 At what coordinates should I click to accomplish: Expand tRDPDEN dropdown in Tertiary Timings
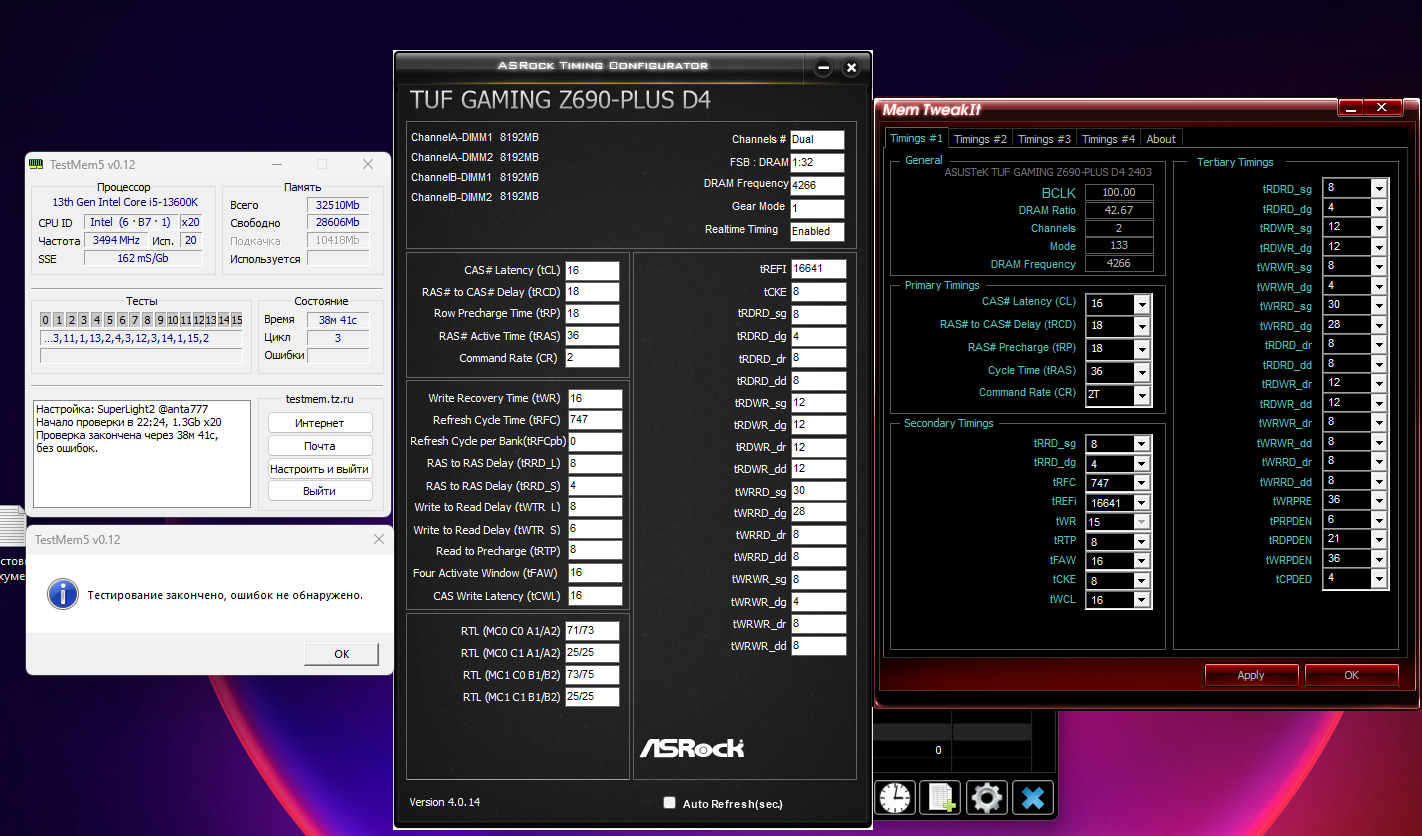[1379, 539]
